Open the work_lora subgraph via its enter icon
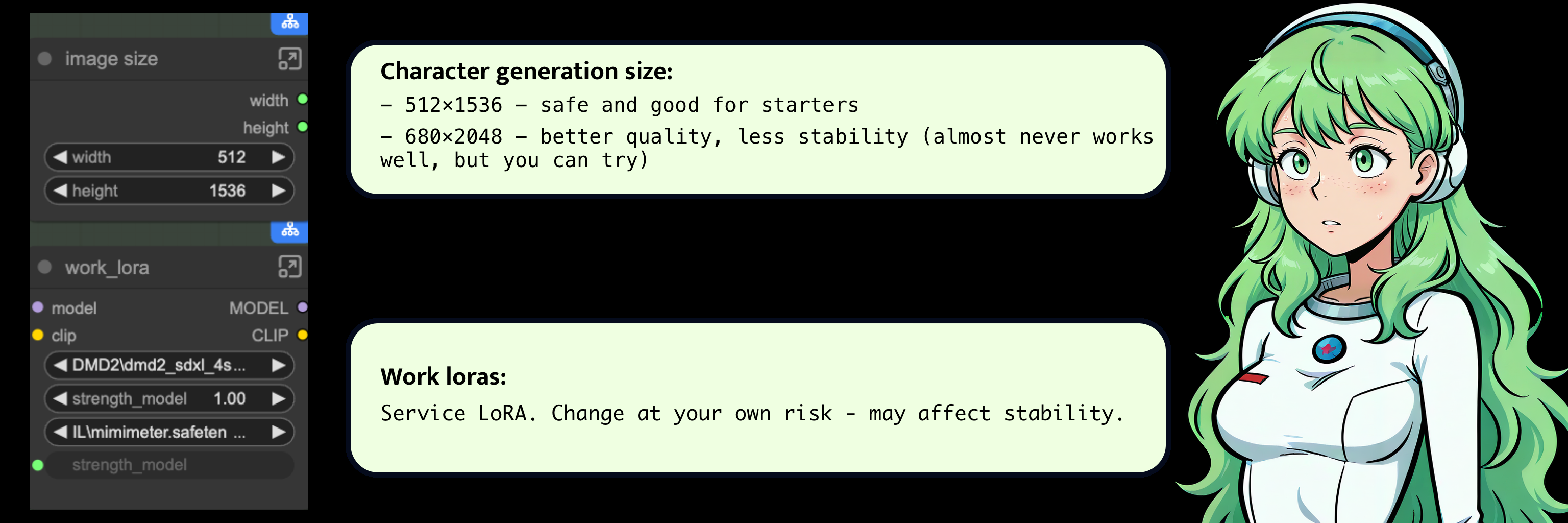Viewport: 1568px width, 523px height. click(x=290, y=267)
